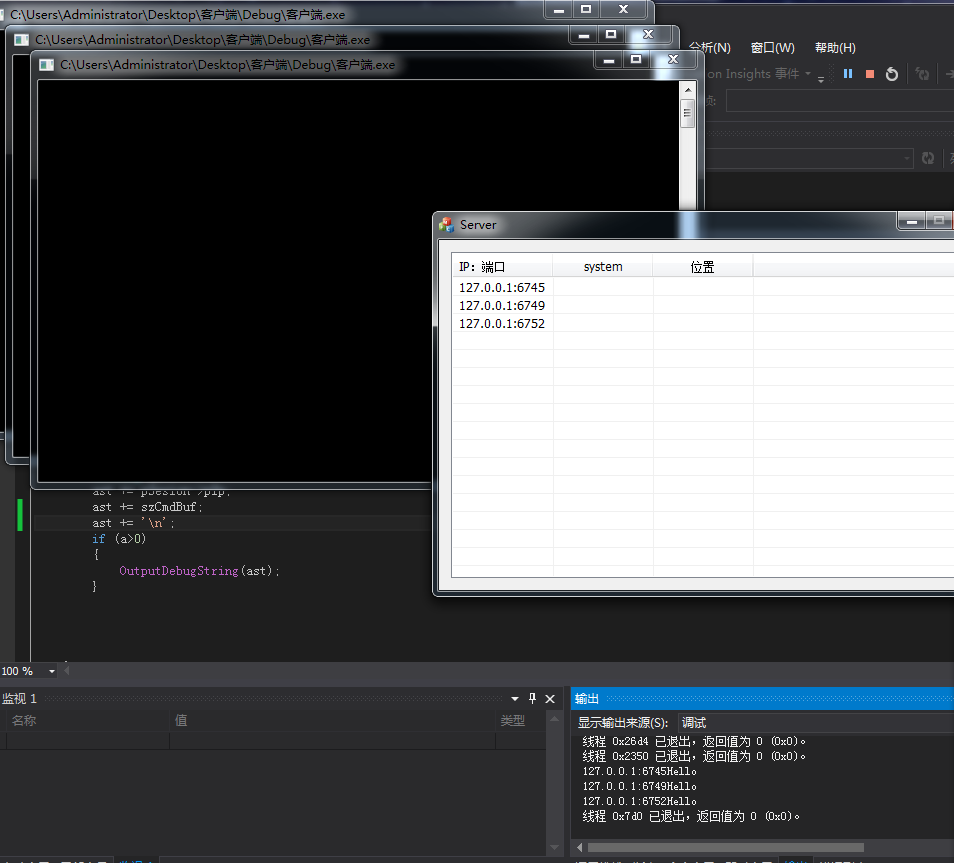Click the empty input field below the debug toolbar

[840, 101]
